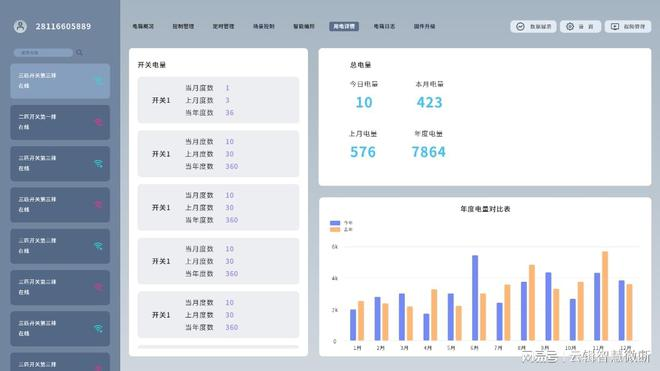Click the user avatar icon beside 28116605889
This screenshot has height=371, width=660.
20,27
